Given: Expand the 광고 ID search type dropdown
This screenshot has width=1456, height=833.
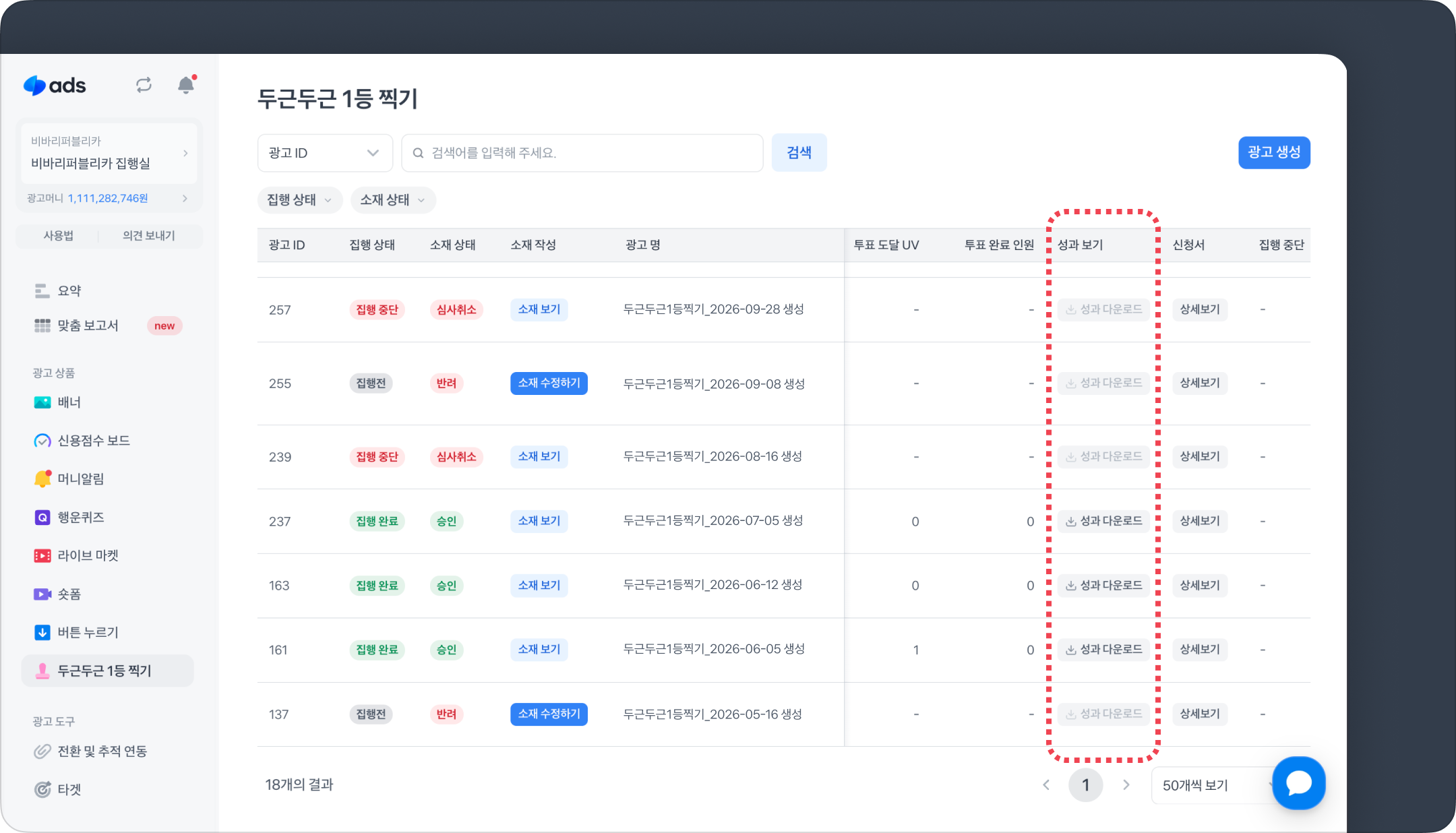Looking at the screenshot, I should point(324,153).
